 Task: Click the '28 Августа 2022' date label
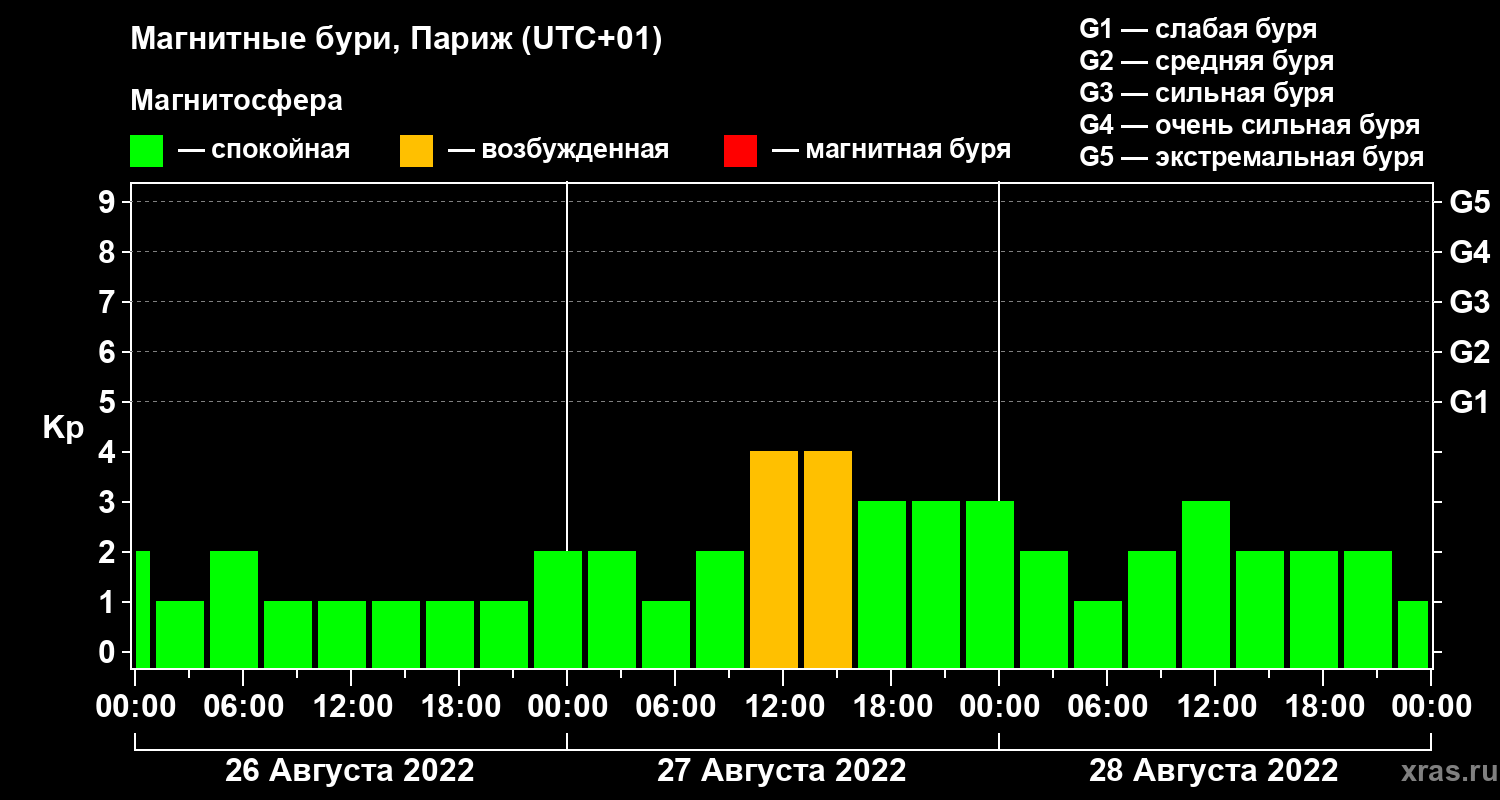(1214, 771)
